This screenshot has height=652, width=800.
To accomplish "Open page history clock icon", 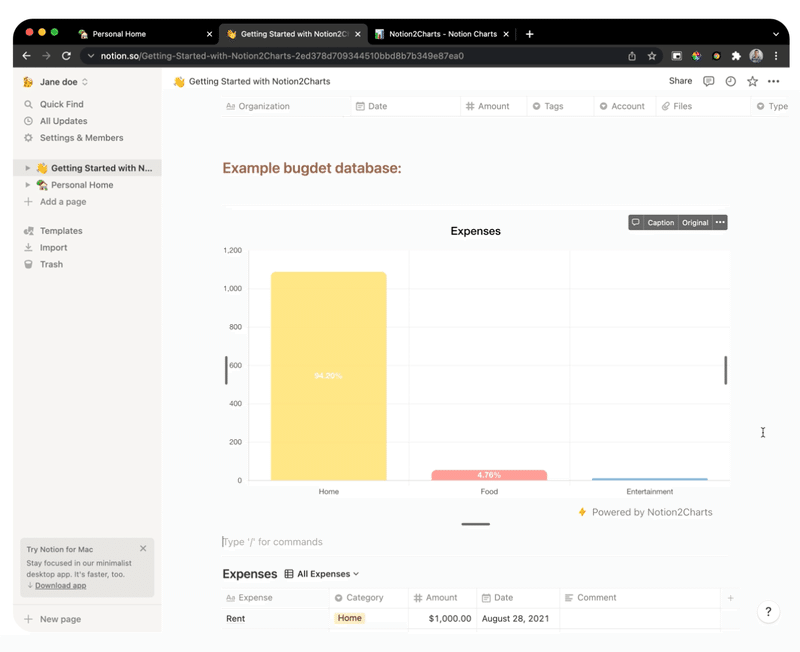I will 730,81.
